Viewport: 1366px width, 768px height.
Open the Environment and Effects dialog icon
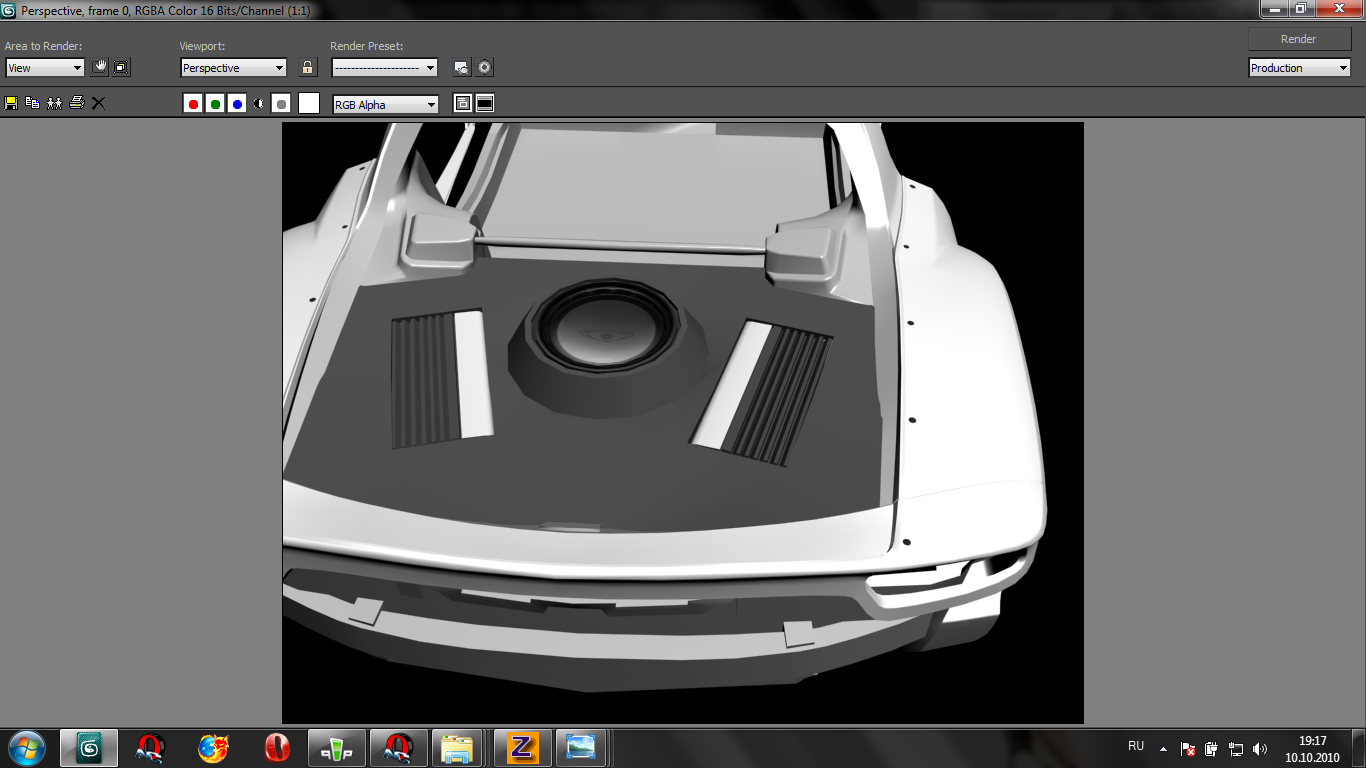[485, 68]
